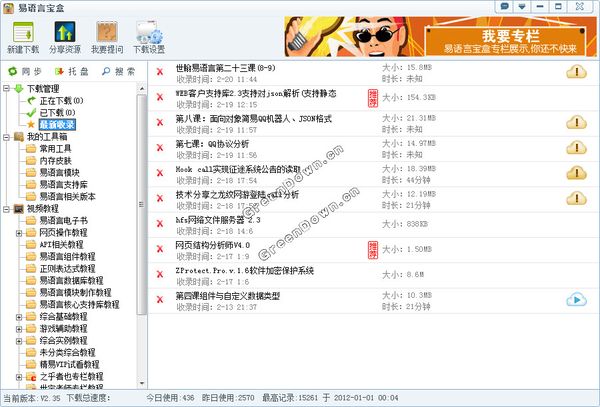
Task: Collapse the 我的工具箱 tree node
Action: click(6, 137)
